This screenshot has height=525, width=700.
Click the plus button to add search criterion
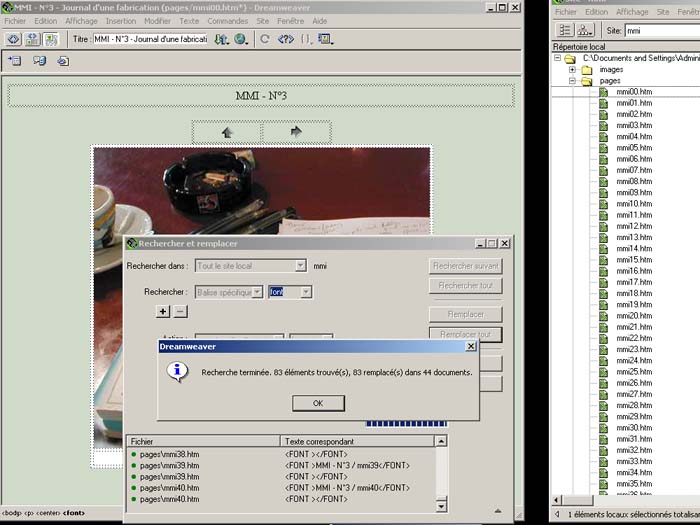[162, 311]
